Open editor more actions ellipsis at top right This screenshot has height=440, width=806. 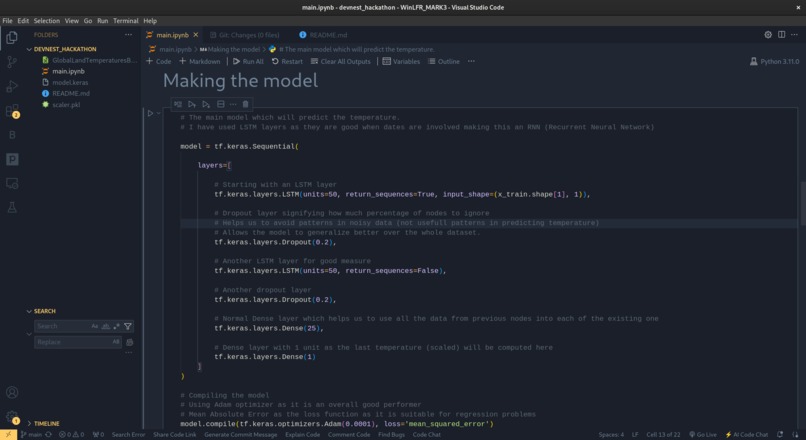point(794,34)
